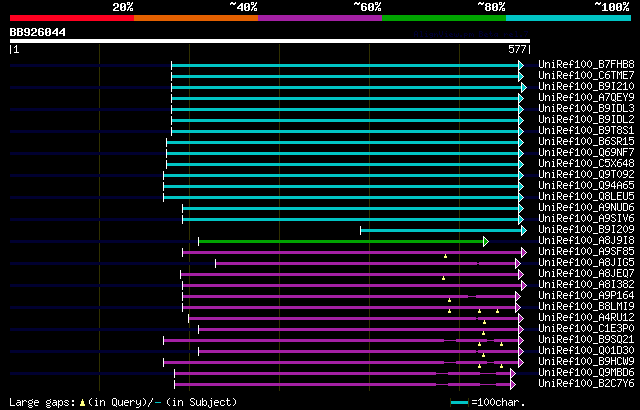This screenshot has width=640, height=410.
Task: Select the UniRef100_B8LMI9 label
Action: tap(586, 307)
